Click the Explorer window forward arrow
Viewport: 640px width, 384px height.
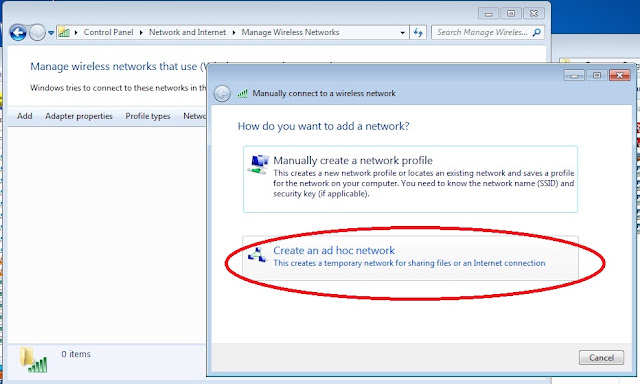(38, 33)
